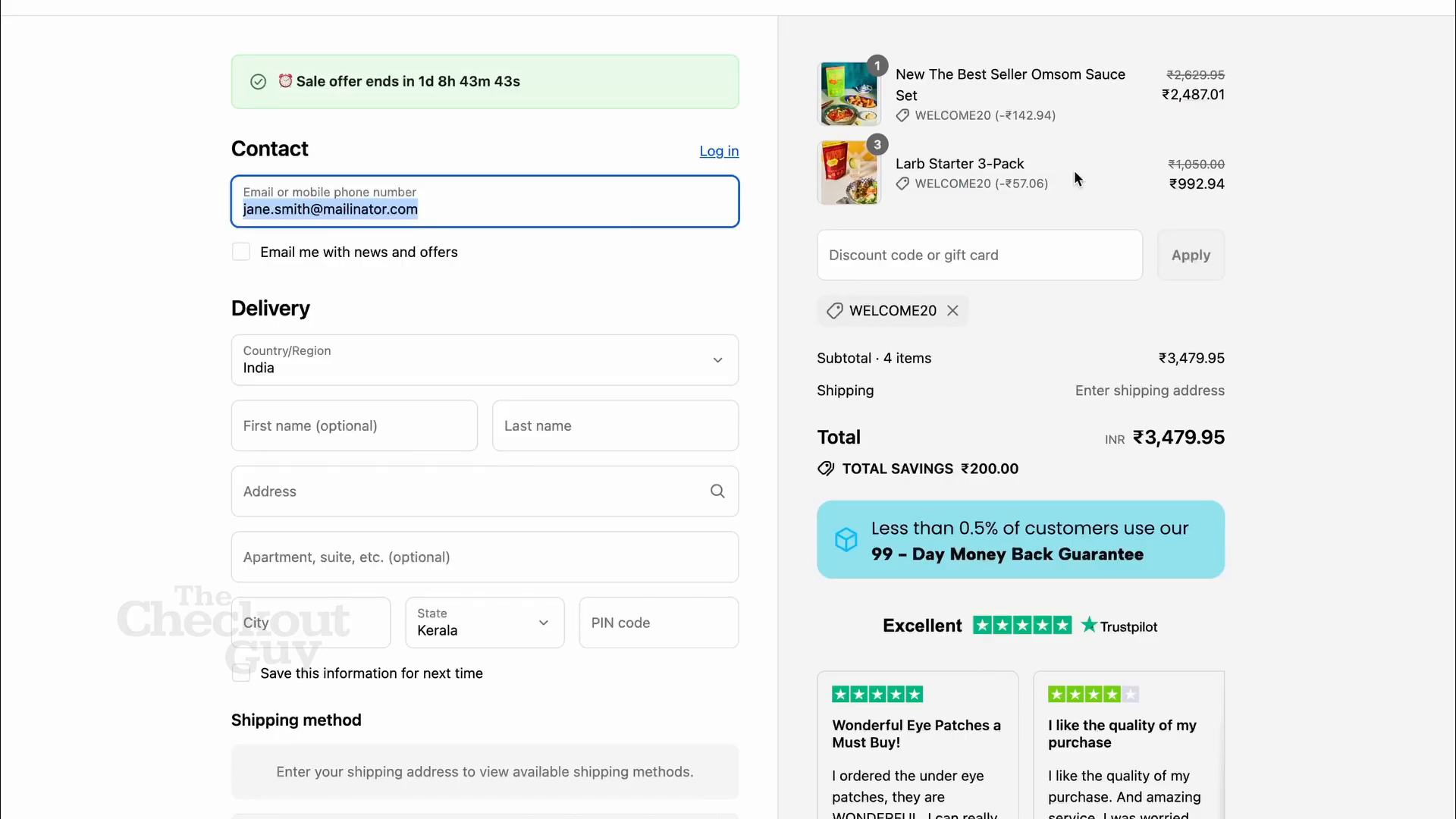Click the 99-Day Money Back Guarantee banner
This screenshot has width=1456, height=819.
point(1021,540)
